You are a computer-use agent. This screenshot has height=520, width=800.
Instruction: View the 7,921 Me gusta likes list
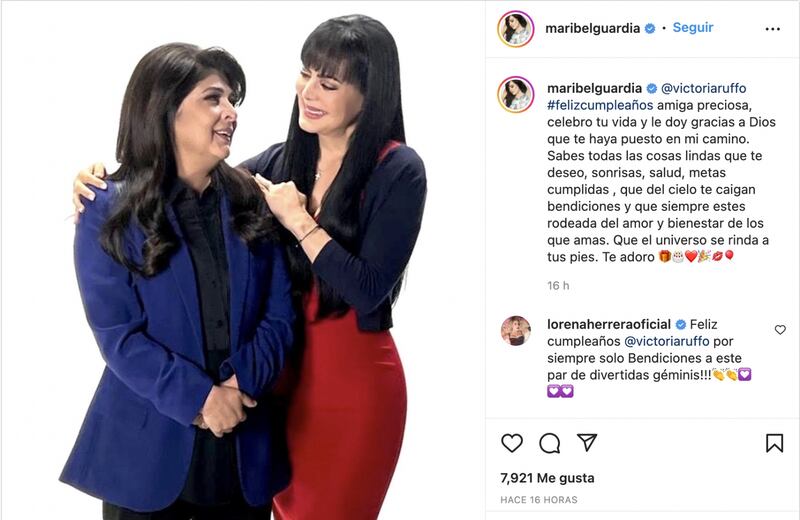[547, 478]
